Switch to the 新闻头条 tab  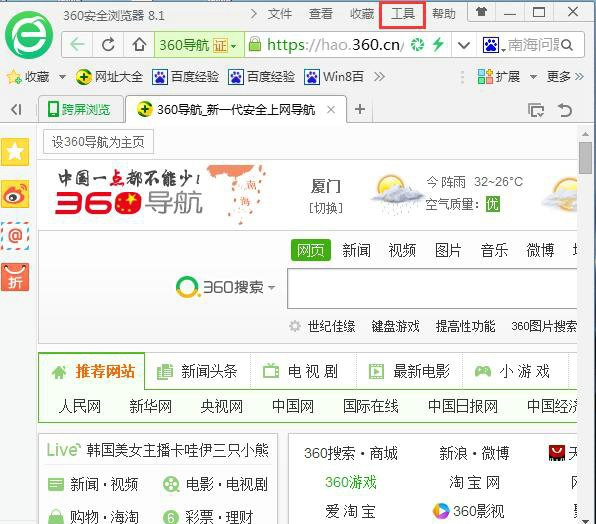(x=198, y=371)
